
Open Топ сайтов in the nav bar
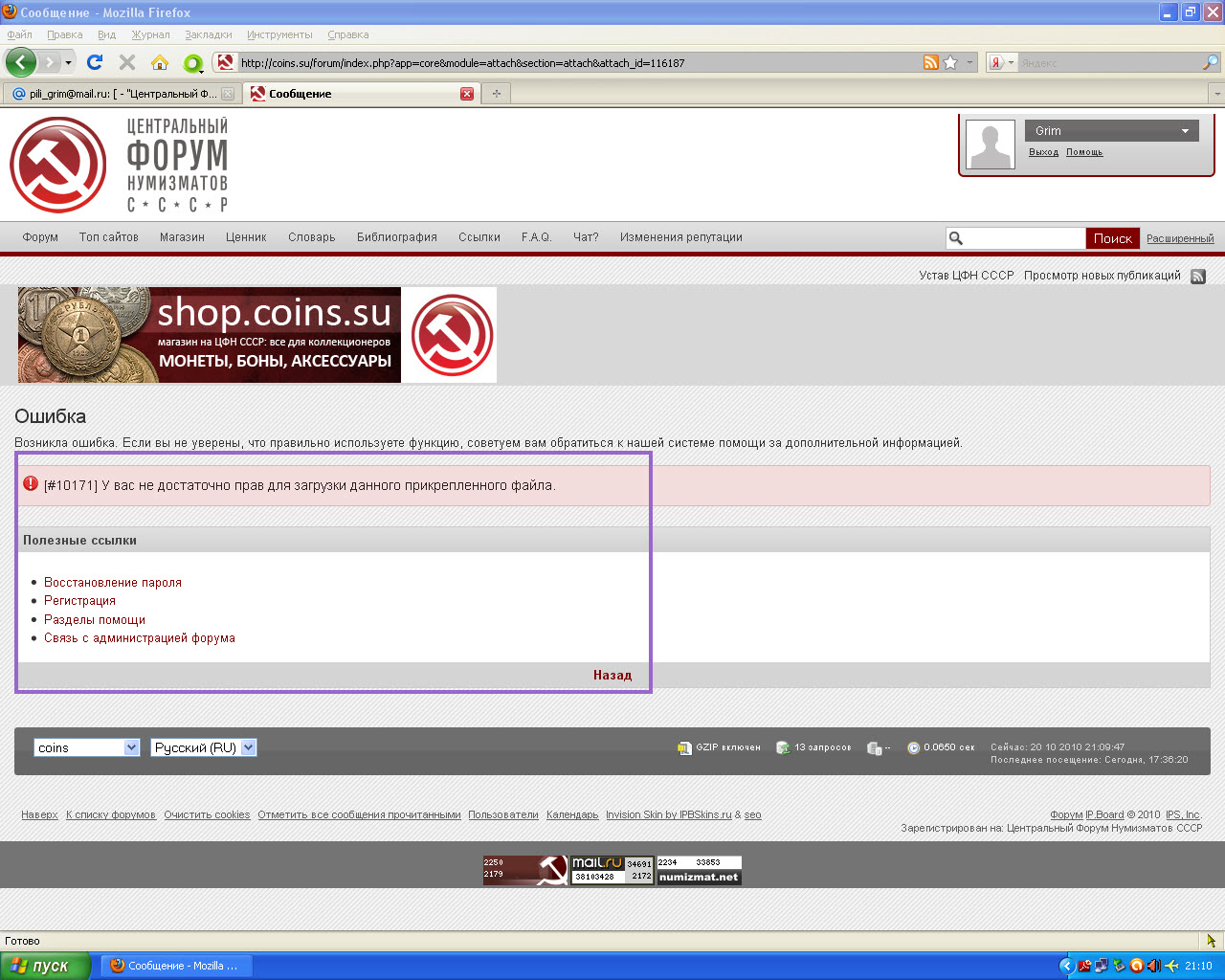click(x=109, y=237)
